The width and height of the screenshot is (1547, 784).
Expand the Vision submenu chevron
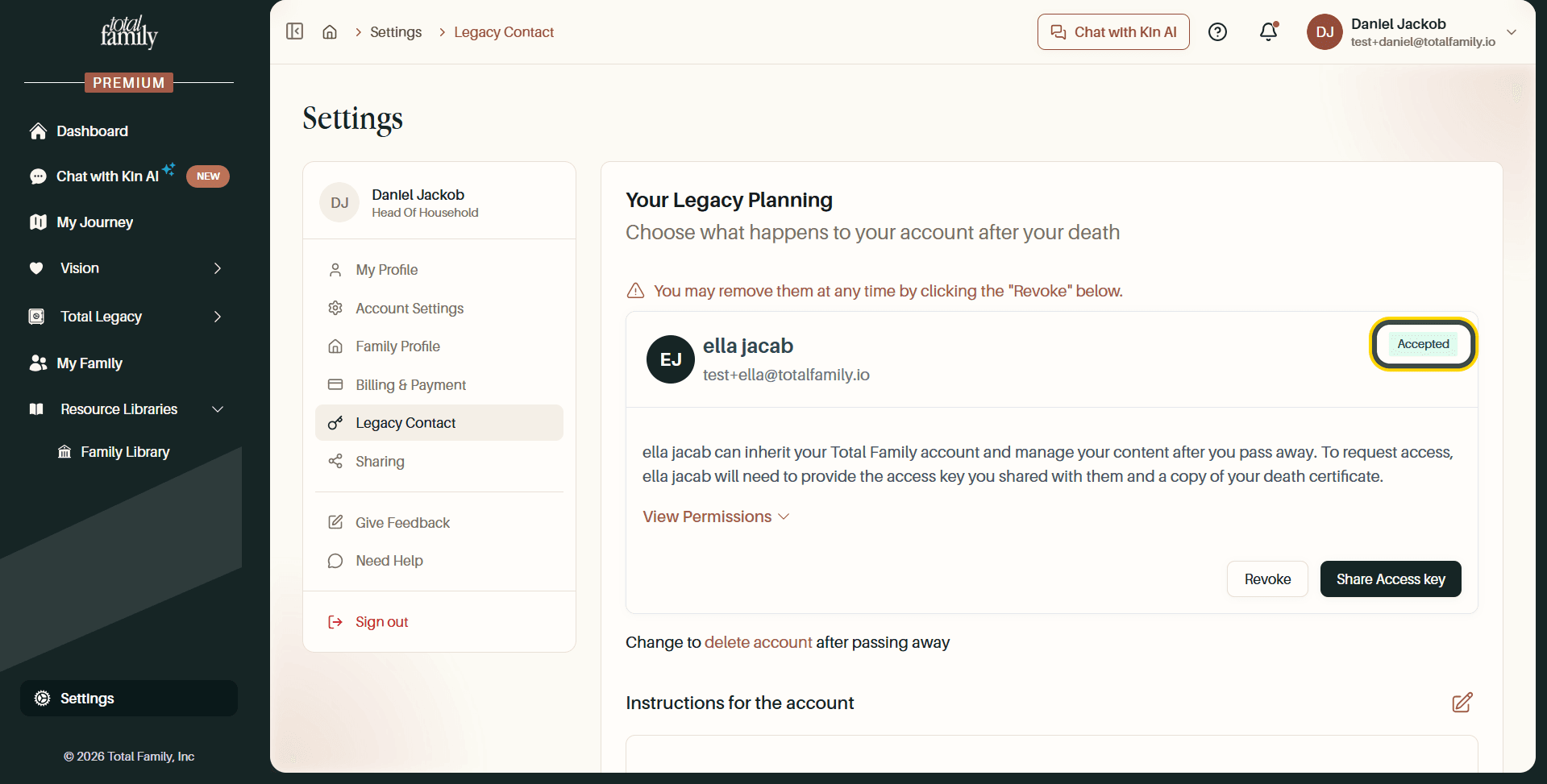pyautogui.click(x=217, y=268)
